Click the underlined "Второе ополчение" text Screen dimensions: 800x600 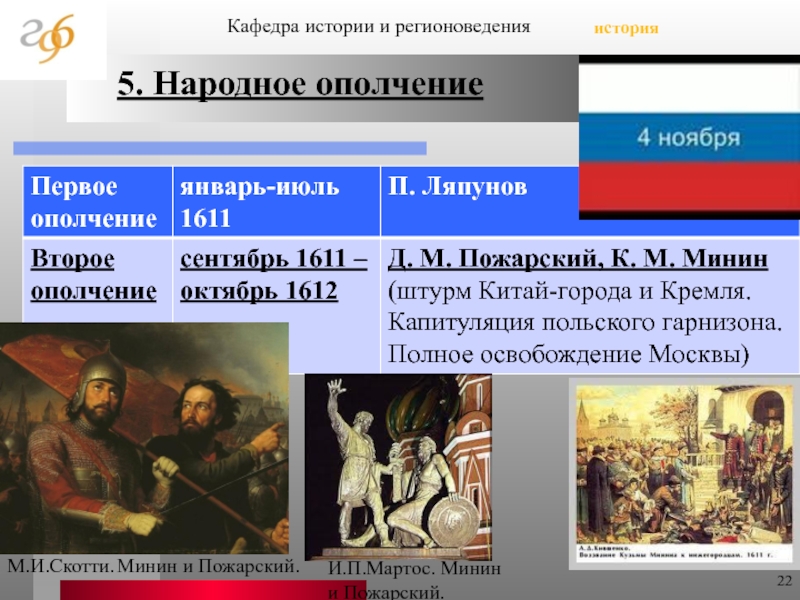coord(92,276)
